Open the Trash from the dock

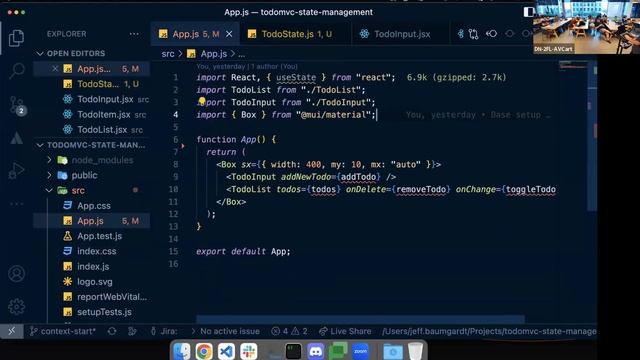pos(415,351)
